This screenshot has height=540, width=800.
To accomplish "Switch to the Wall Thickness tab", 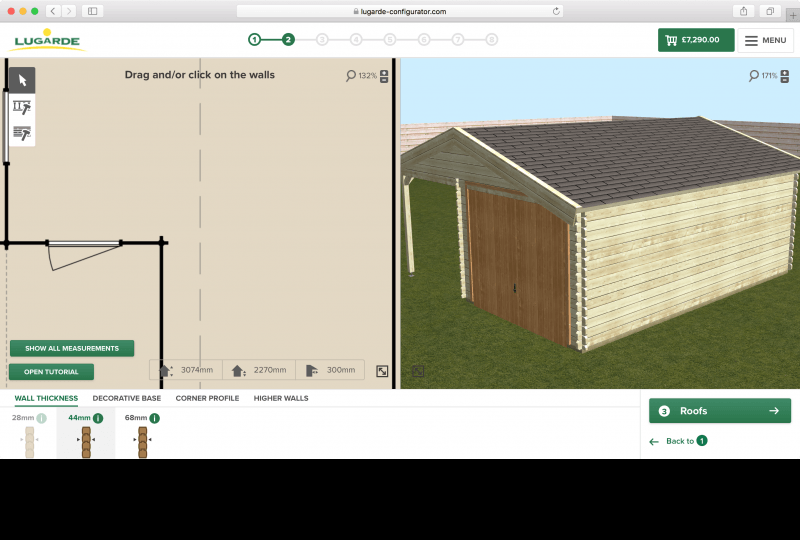I will pyautogui.click(x=46, y=398).
